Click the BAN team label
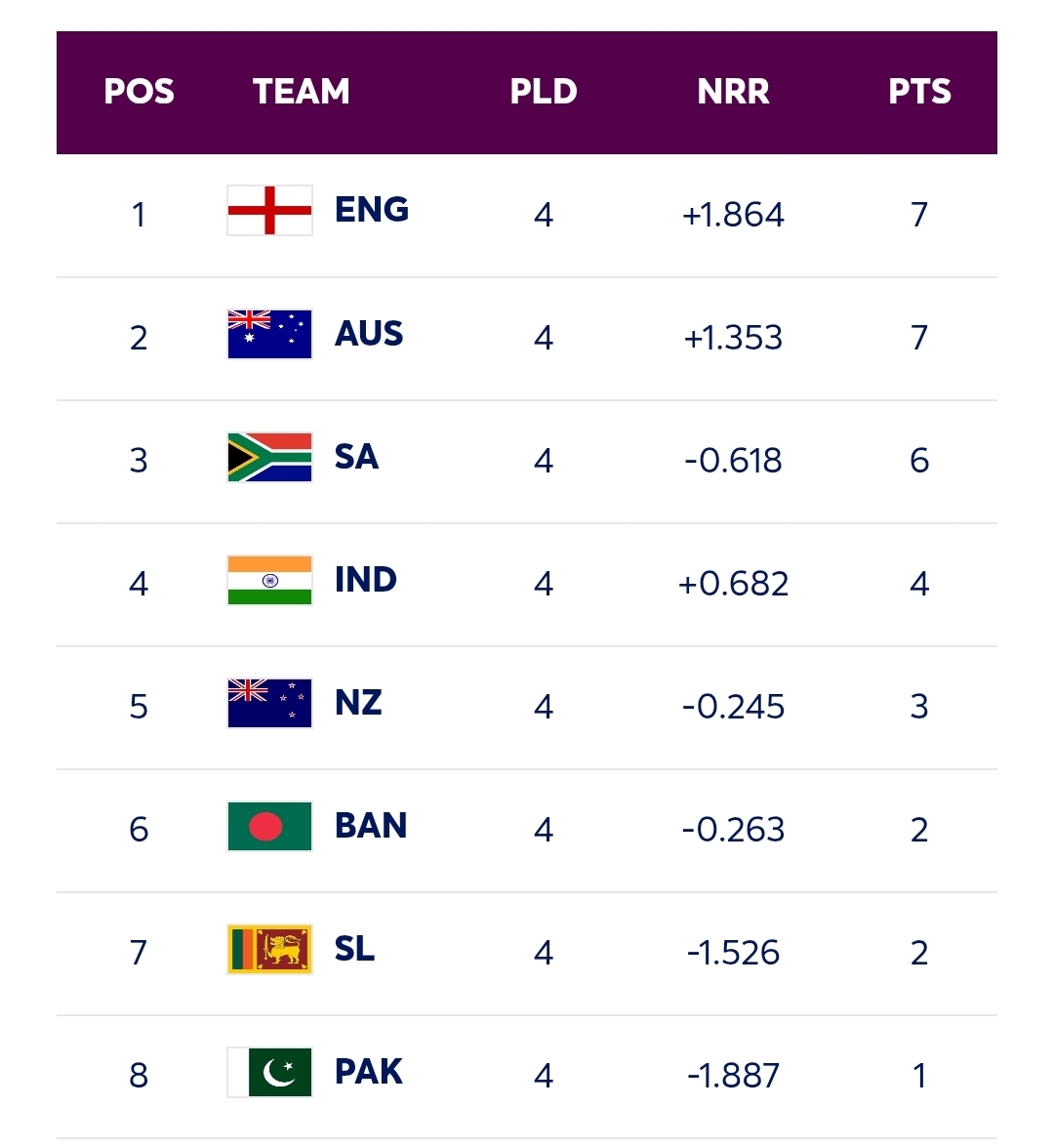The image size is (1054, 1148). click(x=371, y=826)
